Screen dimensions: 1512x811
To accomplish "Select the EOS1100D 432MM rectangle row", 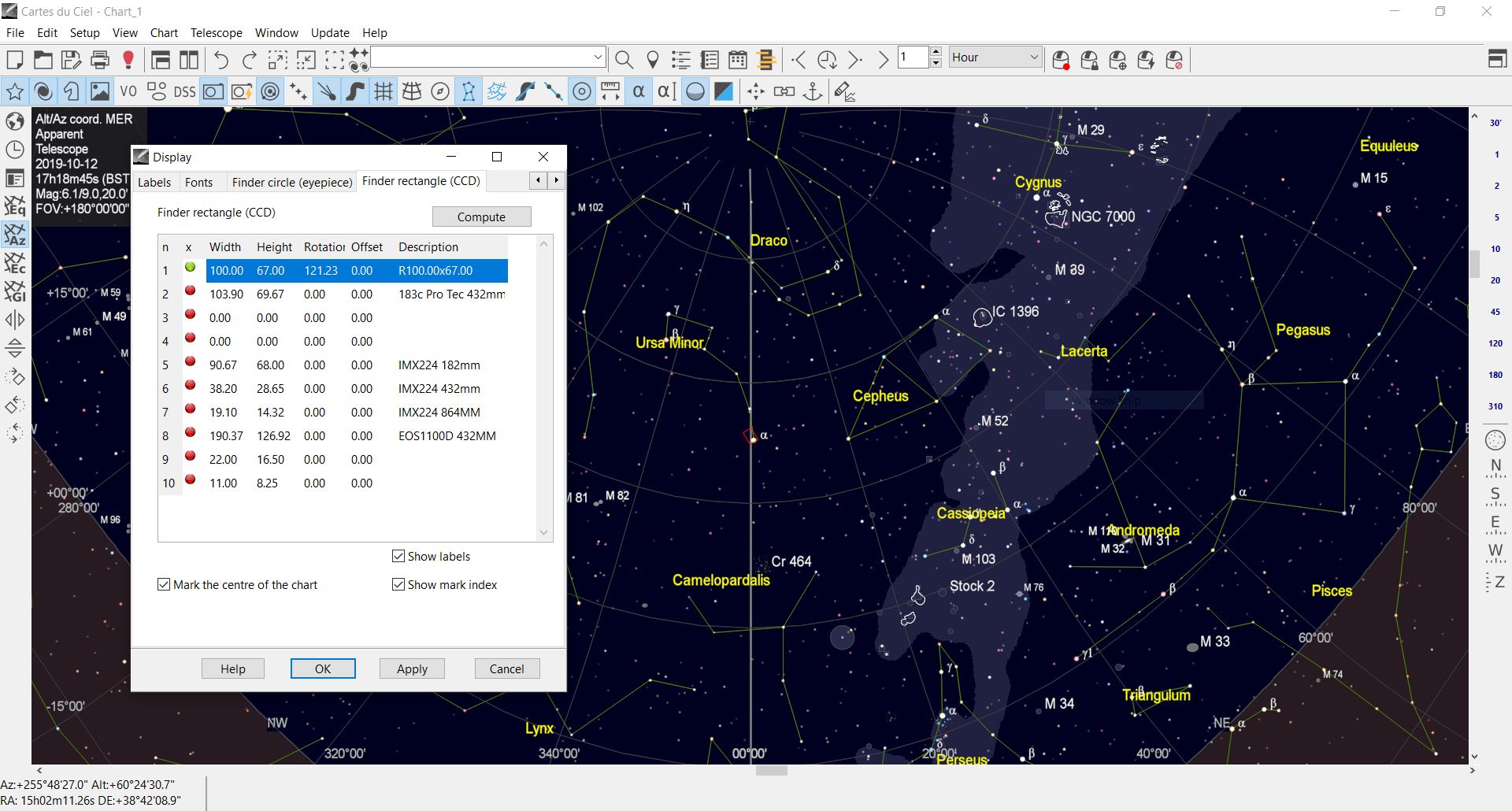I will point(447,436).
